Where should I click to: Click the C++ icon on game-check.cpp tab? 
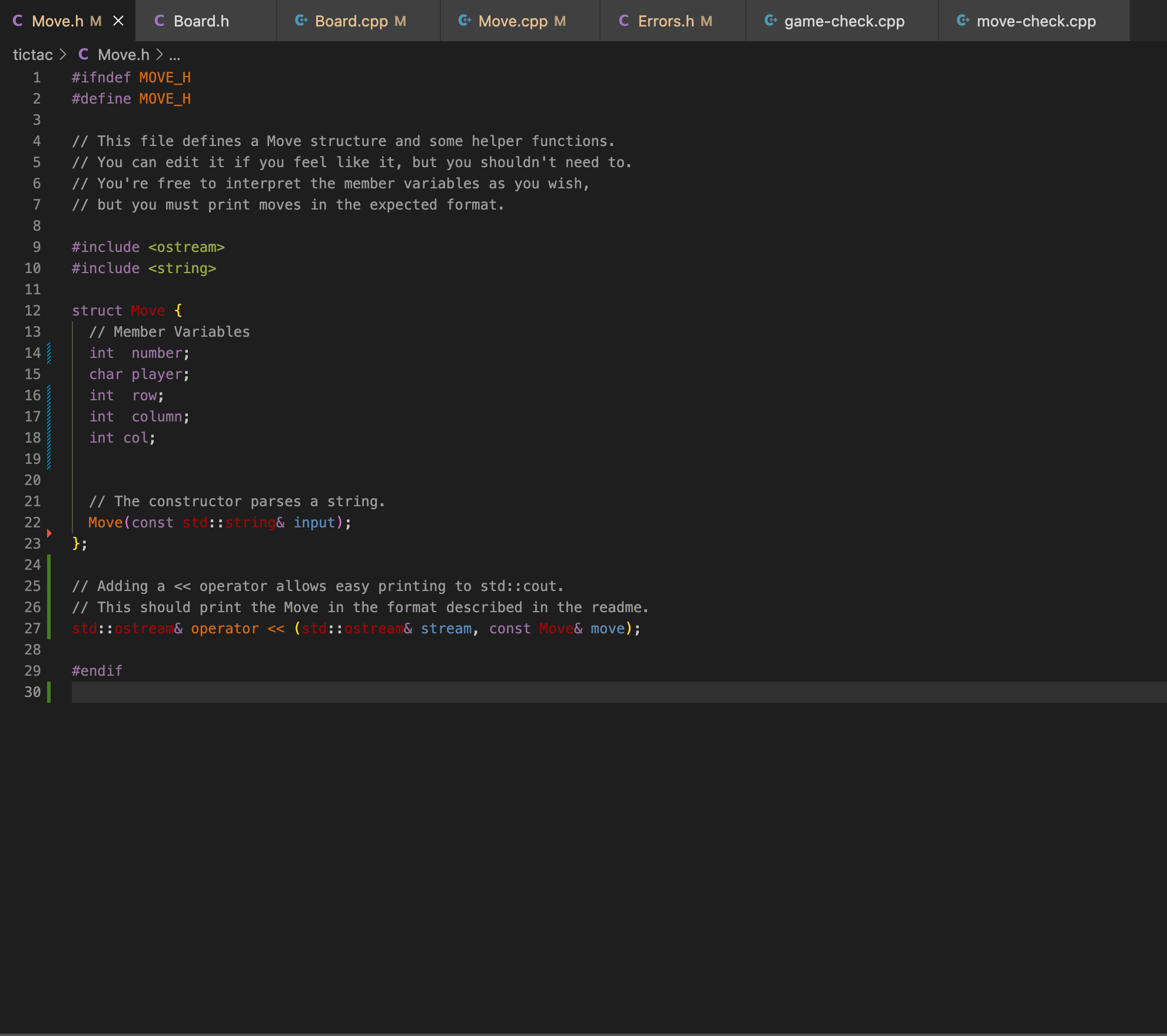(x=770, y=21)
